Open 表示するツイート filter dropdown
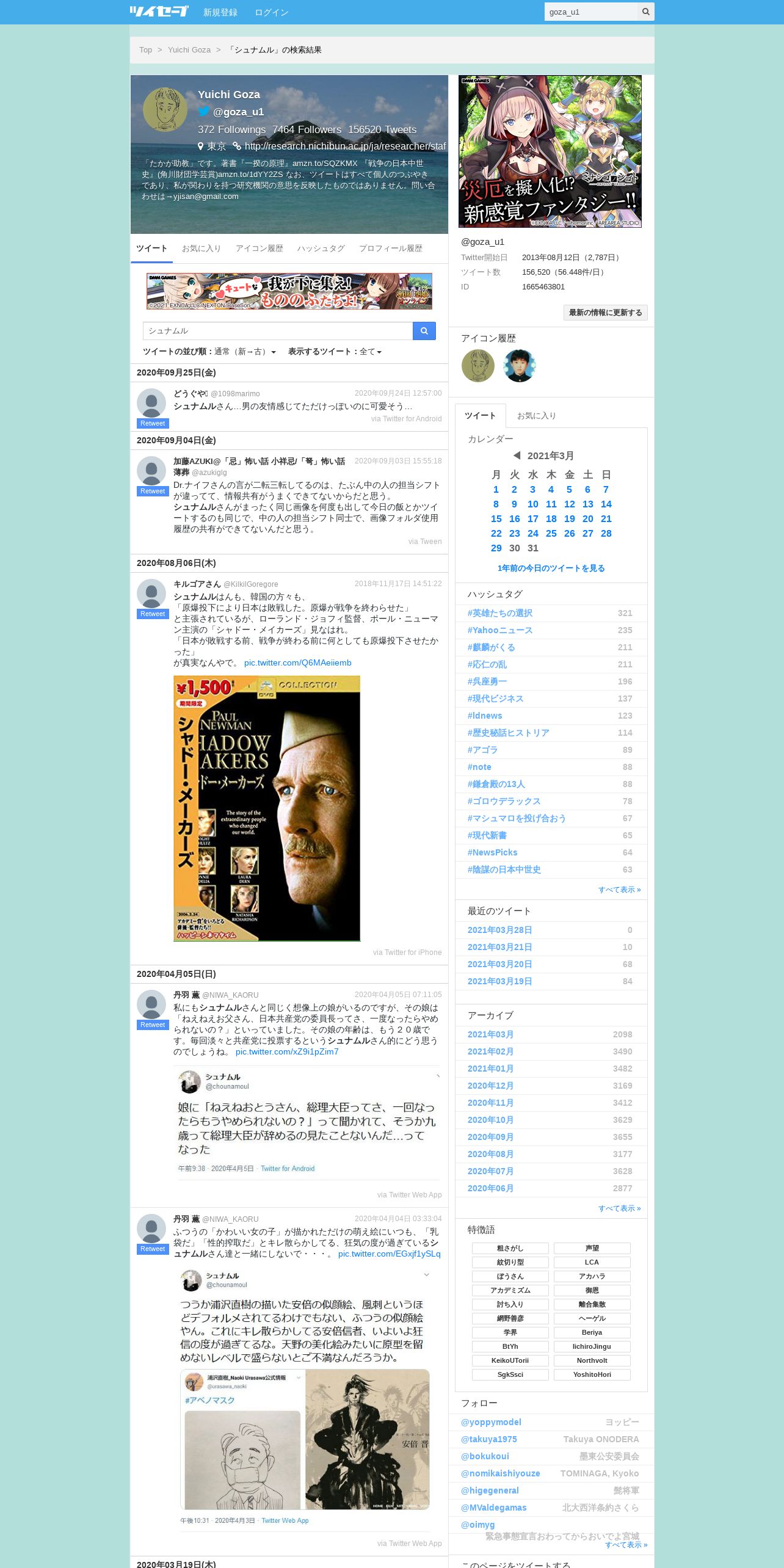 335,352
